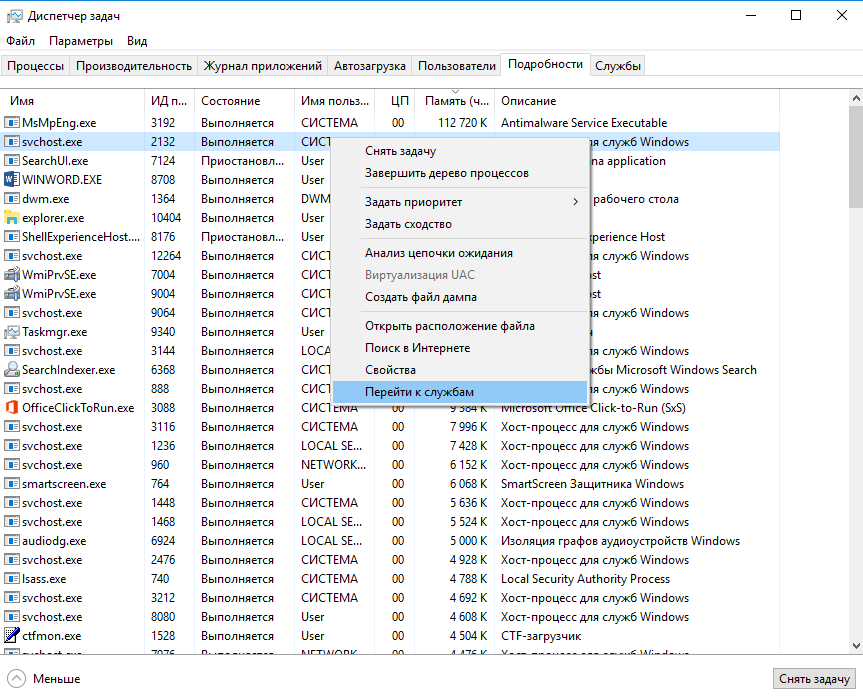This screenshot has width=863, height=700.
Task: Choose 'Перейти к службам' menu entry
Action: click(460, 392)
